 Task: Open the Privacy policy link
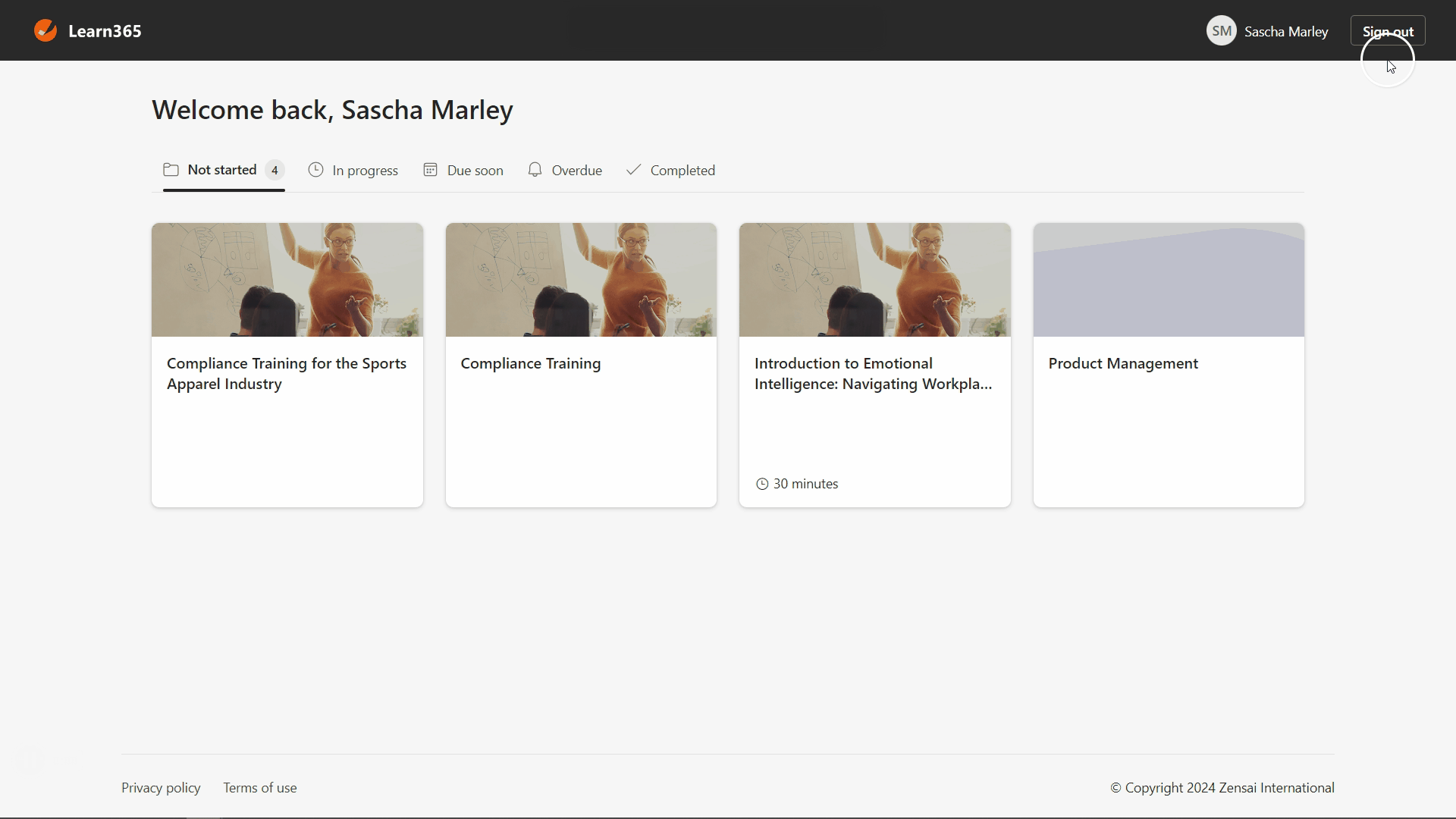point(161,788)
